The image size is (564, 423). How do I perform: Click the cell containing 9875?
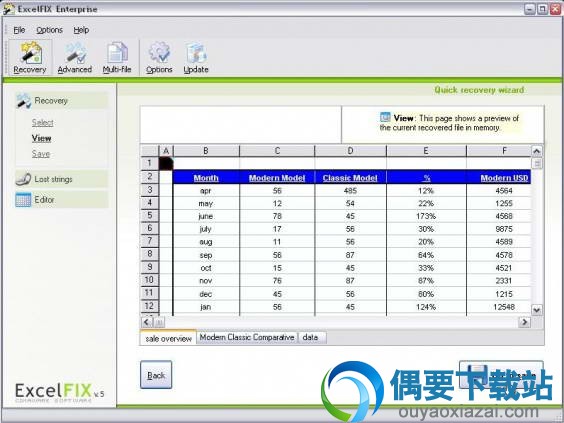(499, 229)
